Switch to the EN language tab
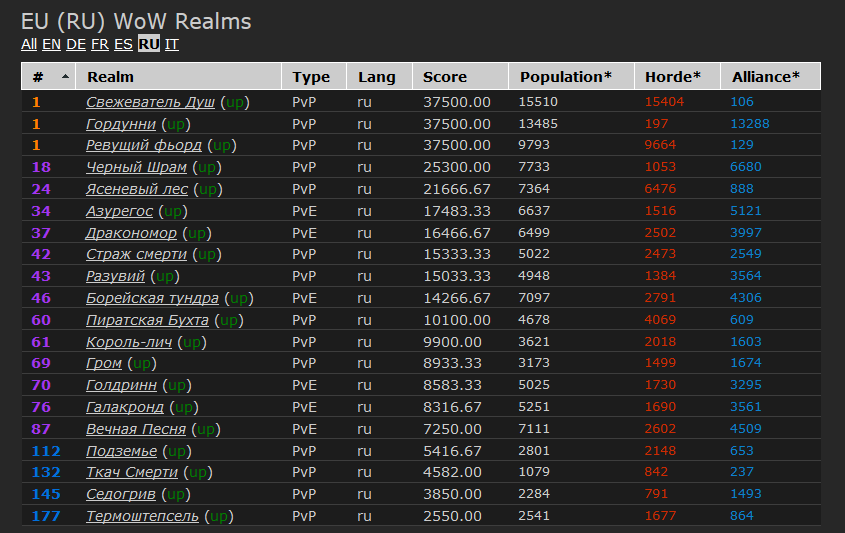This screenshot has width=845, height=533. pyautogui.click(x=51, y=44)
